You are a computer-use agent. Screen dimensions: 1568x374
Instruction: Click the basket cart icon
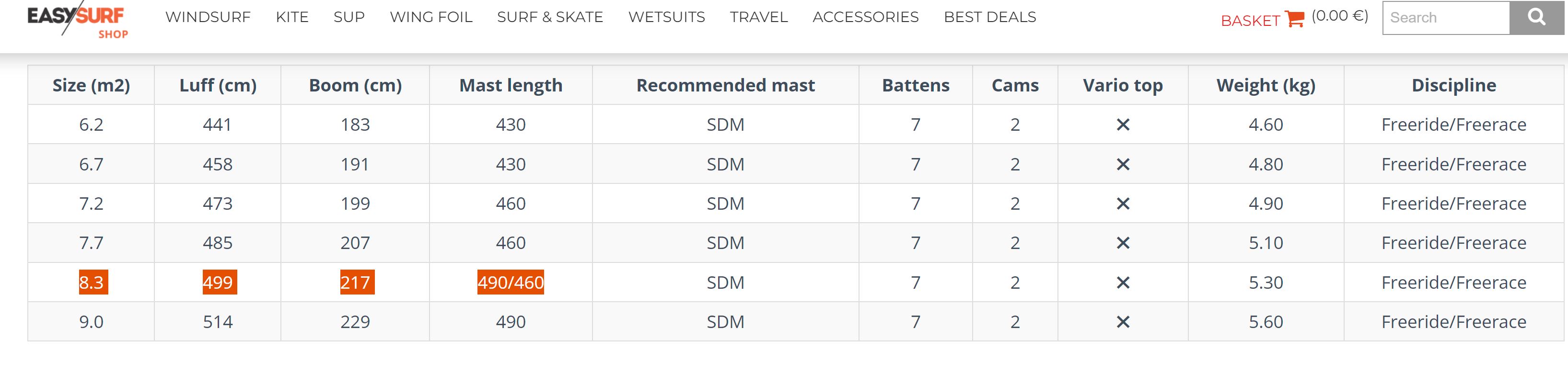[x=1294, y=20]
